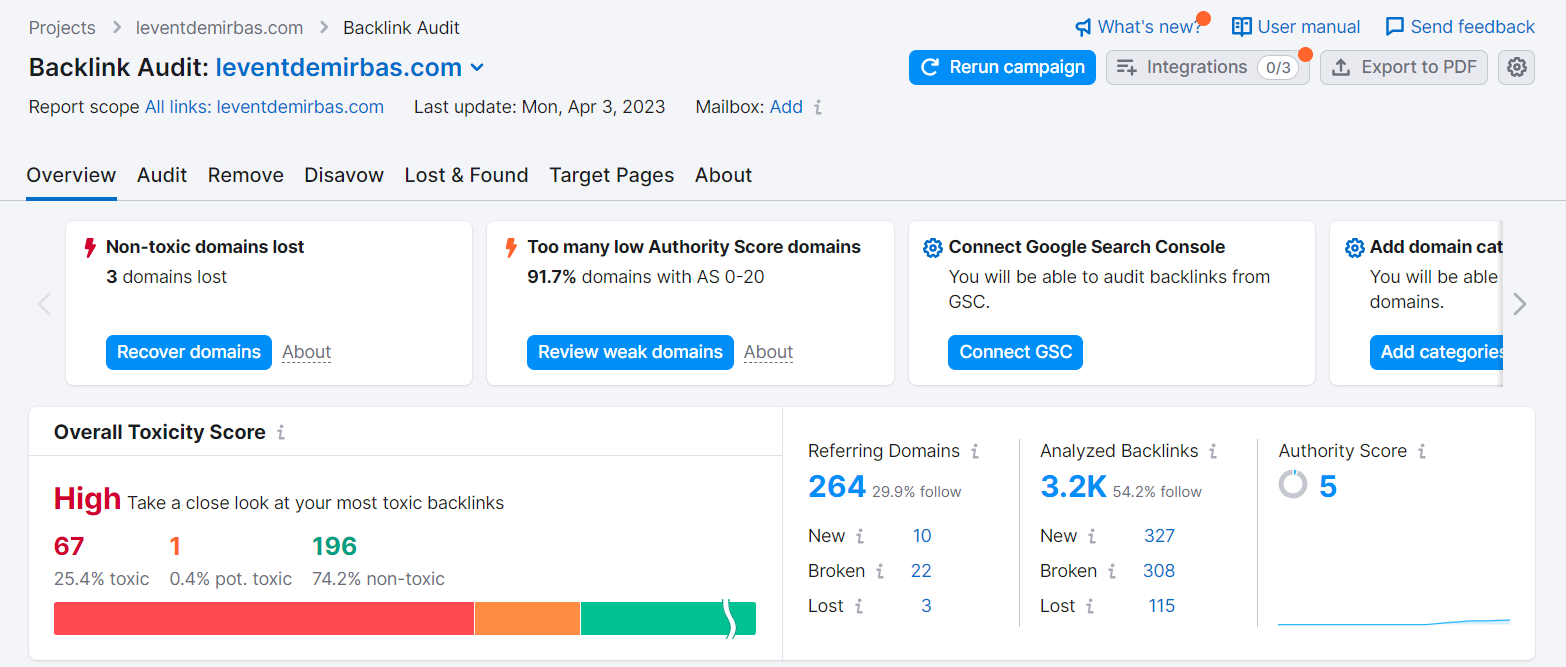1566x667 pixels.
Task: Click info icon beside Analyzed Backlinks Broken
Action: (1112, 571)
